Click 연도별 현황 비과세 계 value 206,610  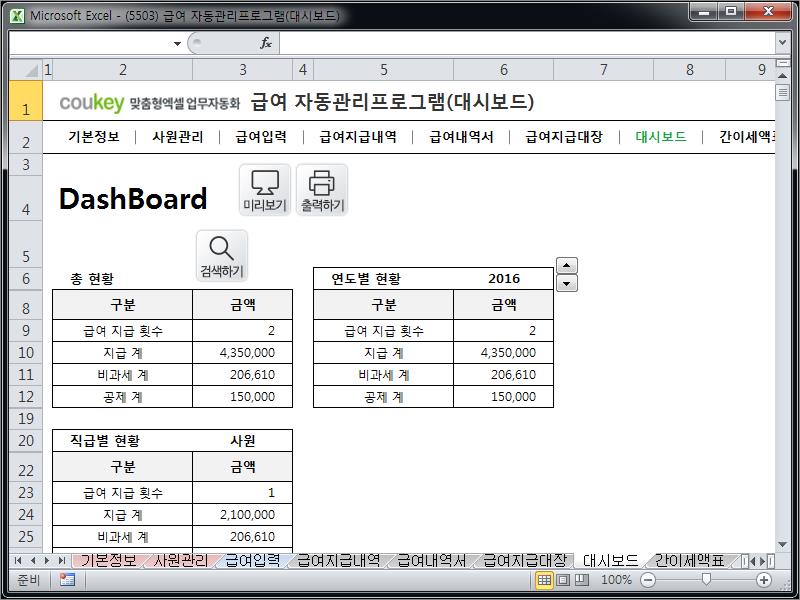[504, 374]
